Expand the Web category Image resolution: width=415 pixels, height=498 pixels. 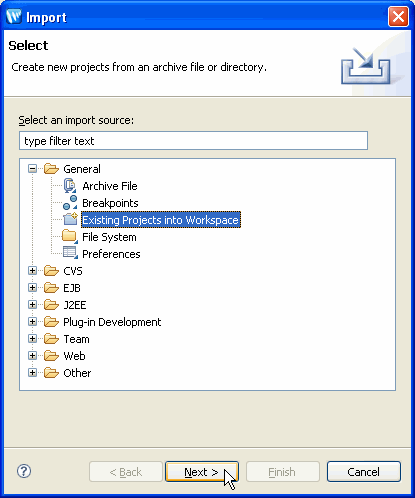pyautogui.click(x=32, y=356)
